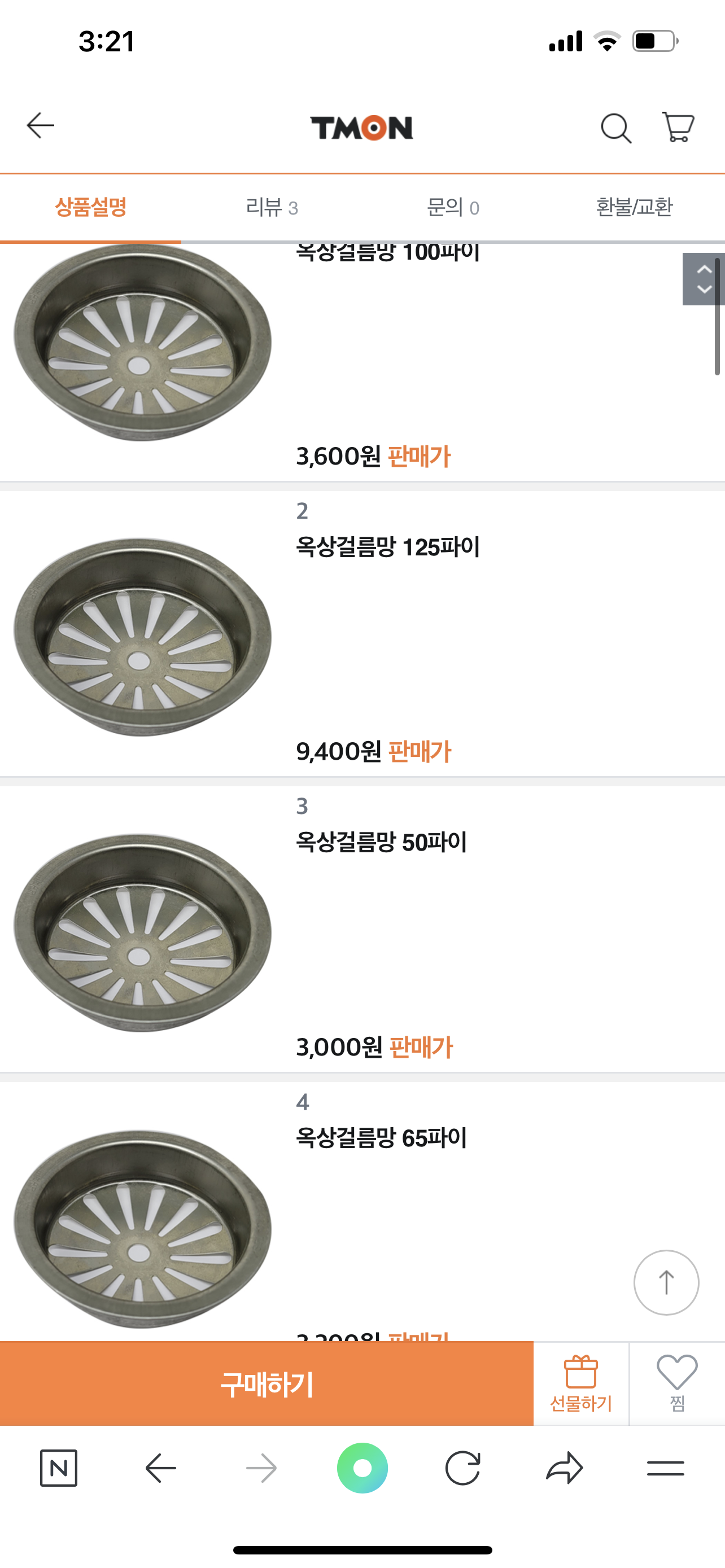Go back using browser back arrow
Screen dimensions: 725x1568
pos(161,1468)
